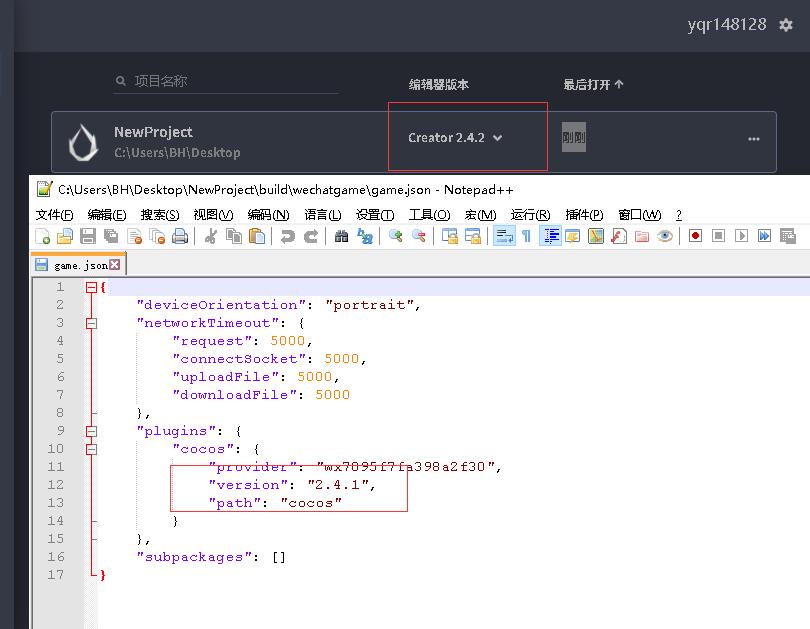Open the 语言(L) menu
The width and height of the screenshot is (810, 629).
click(323, 215)
